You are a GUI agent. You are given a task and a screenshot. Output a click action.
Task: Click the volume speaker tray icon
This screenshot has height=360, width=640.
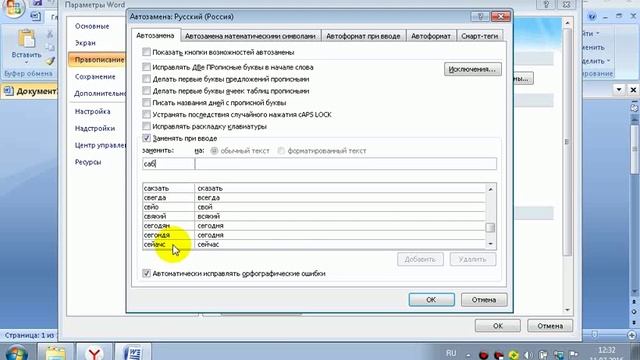[x=529, y=355]
